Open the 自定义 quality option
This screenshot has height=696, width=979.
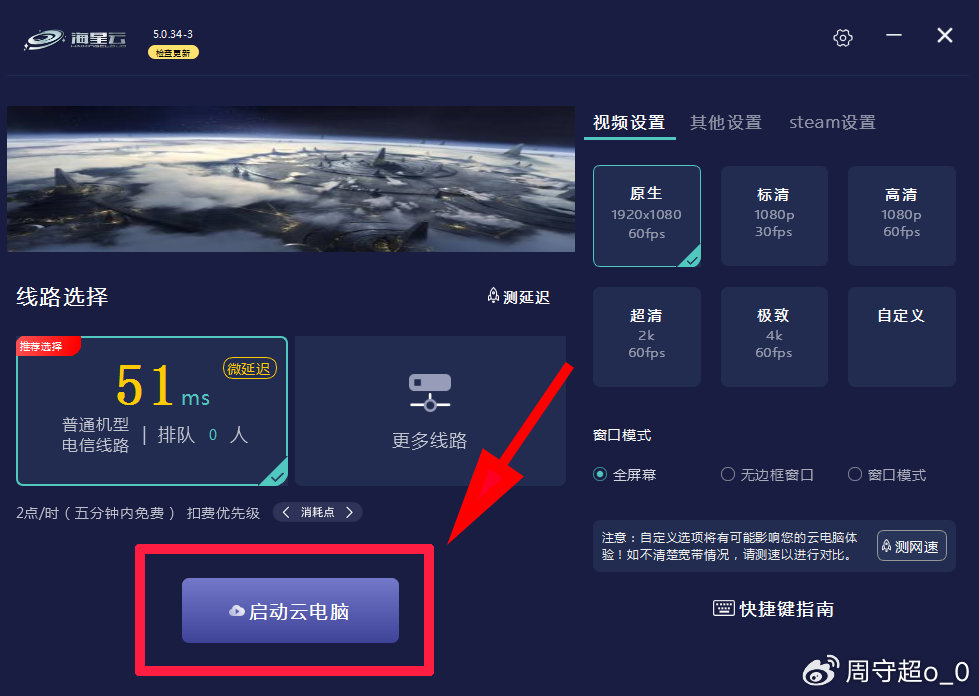click(x=902, y=336)
